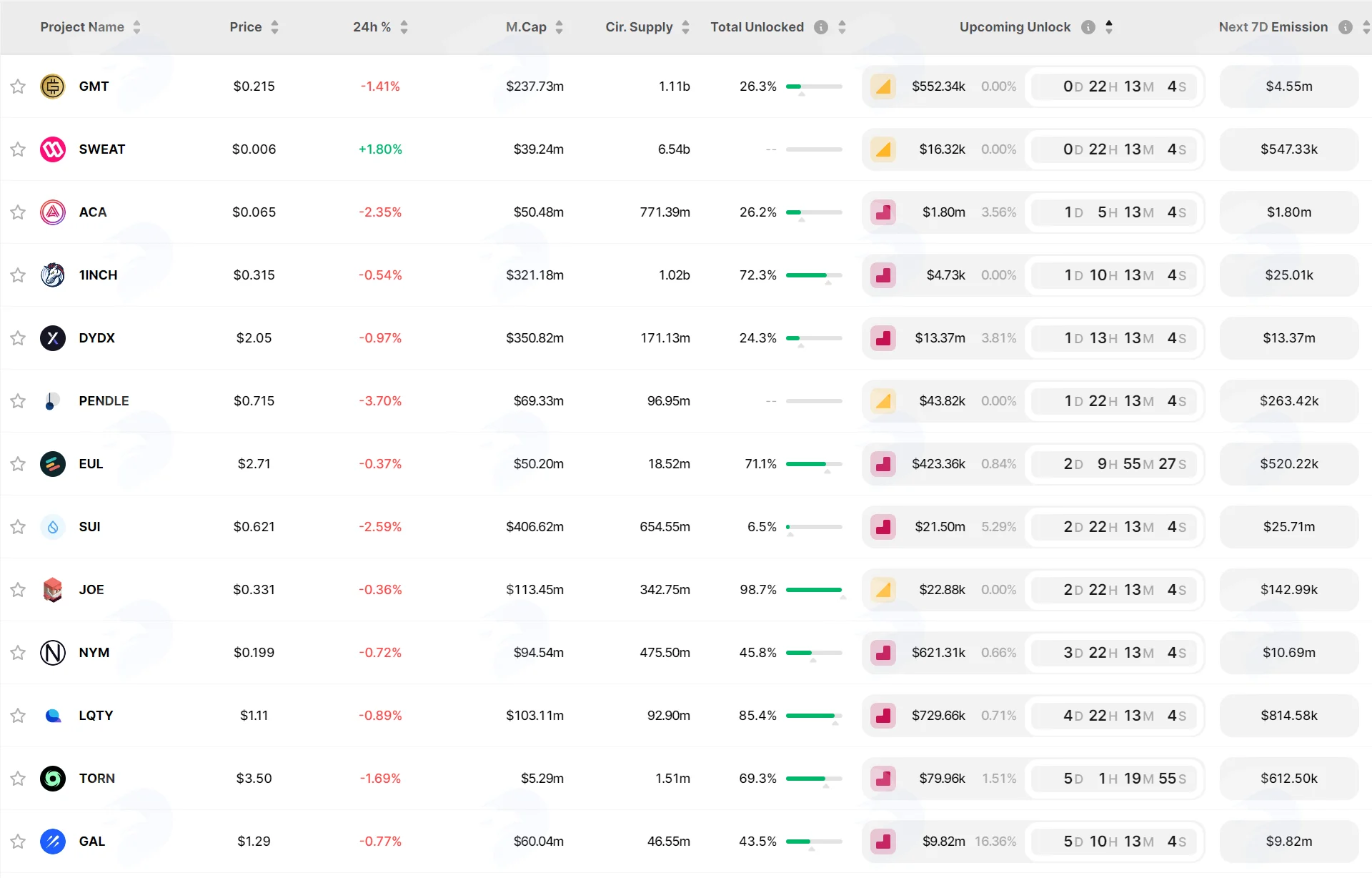1372x878 pixels.
Task: Click the GMT token logo icon
Action: click(53, 87)
